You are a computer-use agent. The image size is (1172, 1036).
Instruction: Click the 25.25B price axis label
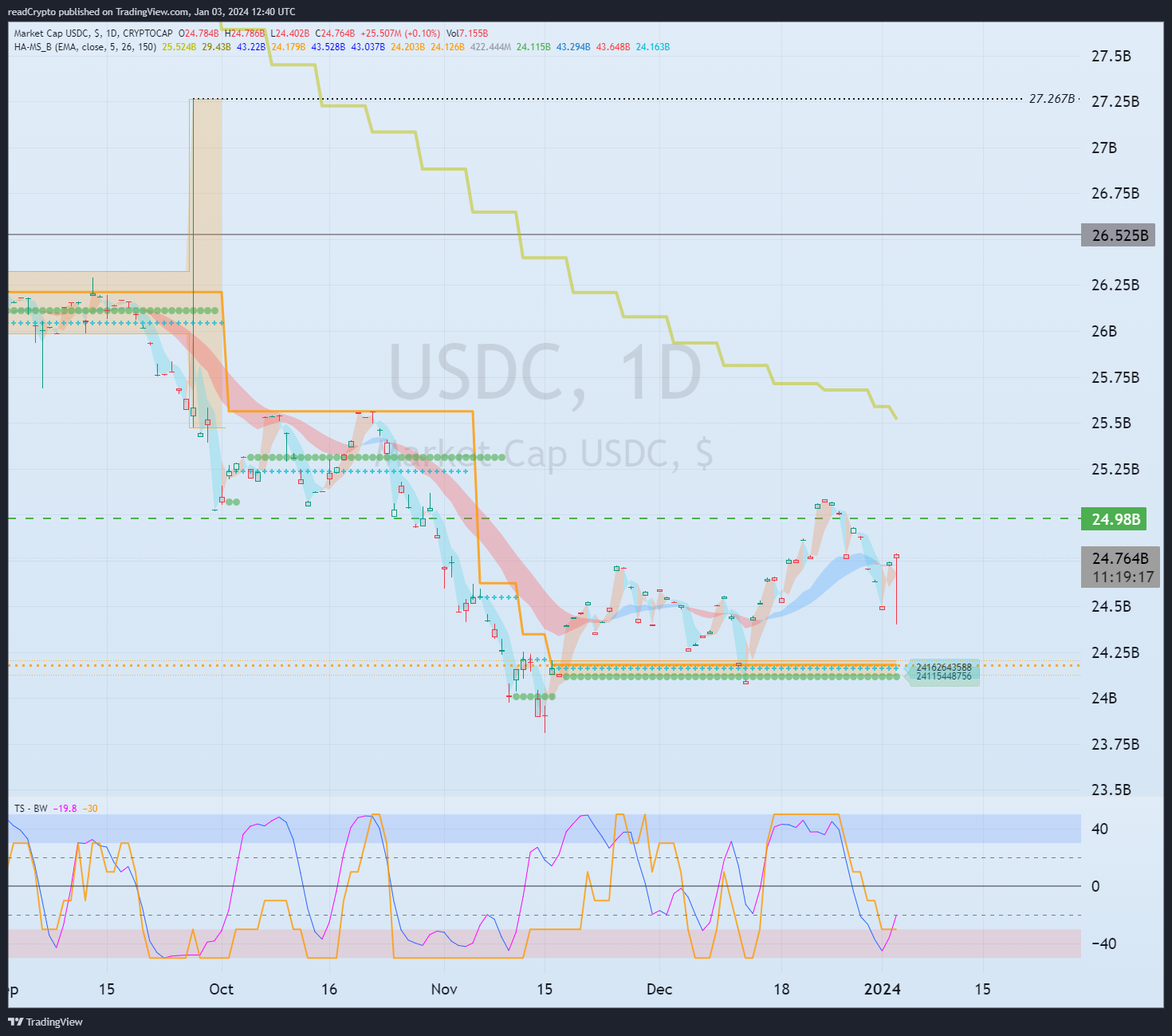pos(1115,469)
